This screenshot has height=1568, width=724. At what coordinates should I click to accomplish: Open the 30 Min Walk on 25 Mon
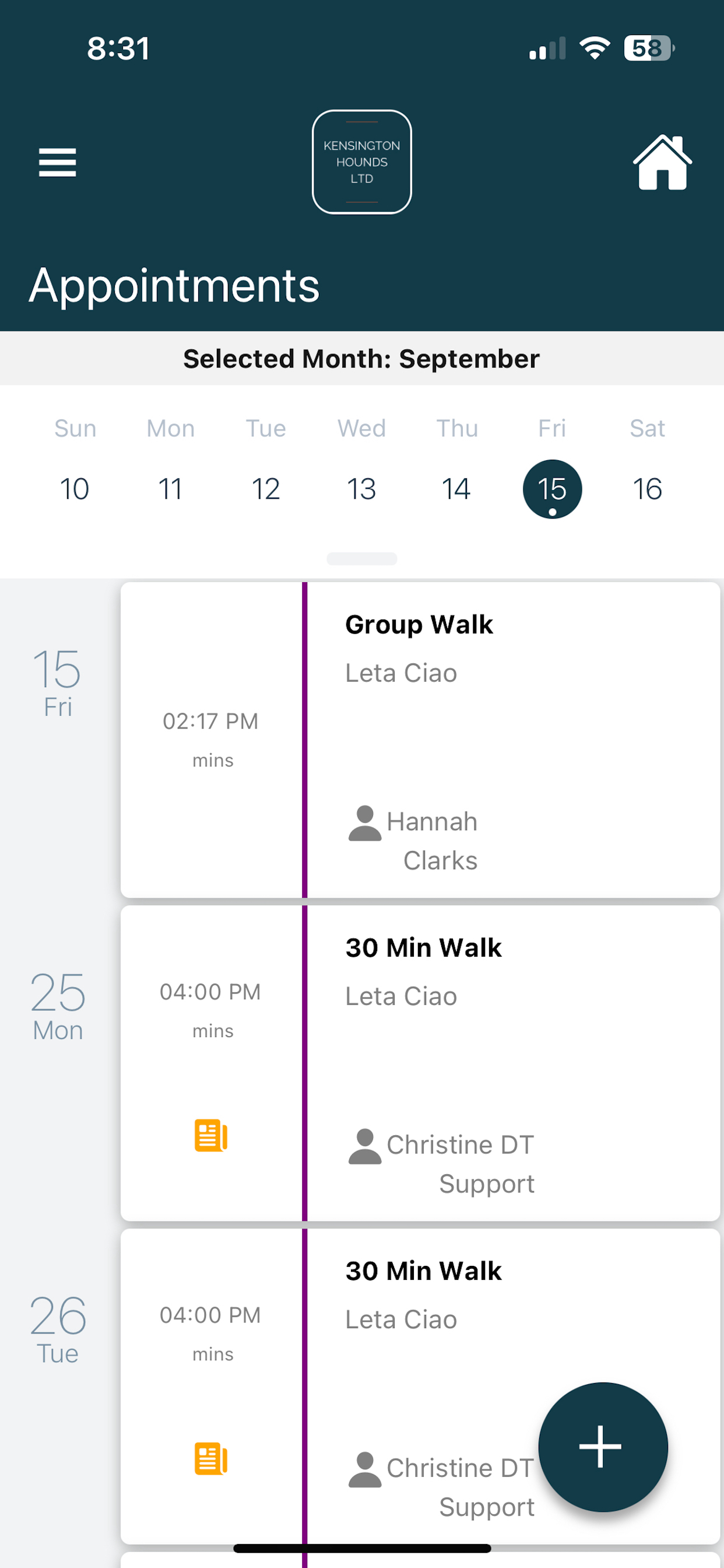pos(420,1063)
